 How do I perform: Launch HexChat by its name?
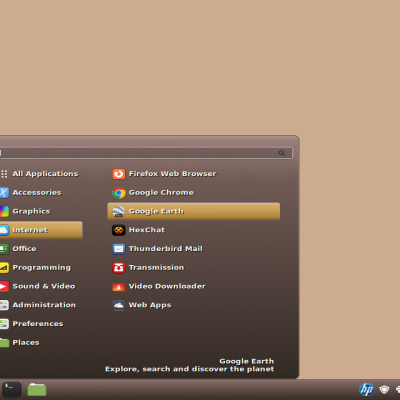coord(147,230)
